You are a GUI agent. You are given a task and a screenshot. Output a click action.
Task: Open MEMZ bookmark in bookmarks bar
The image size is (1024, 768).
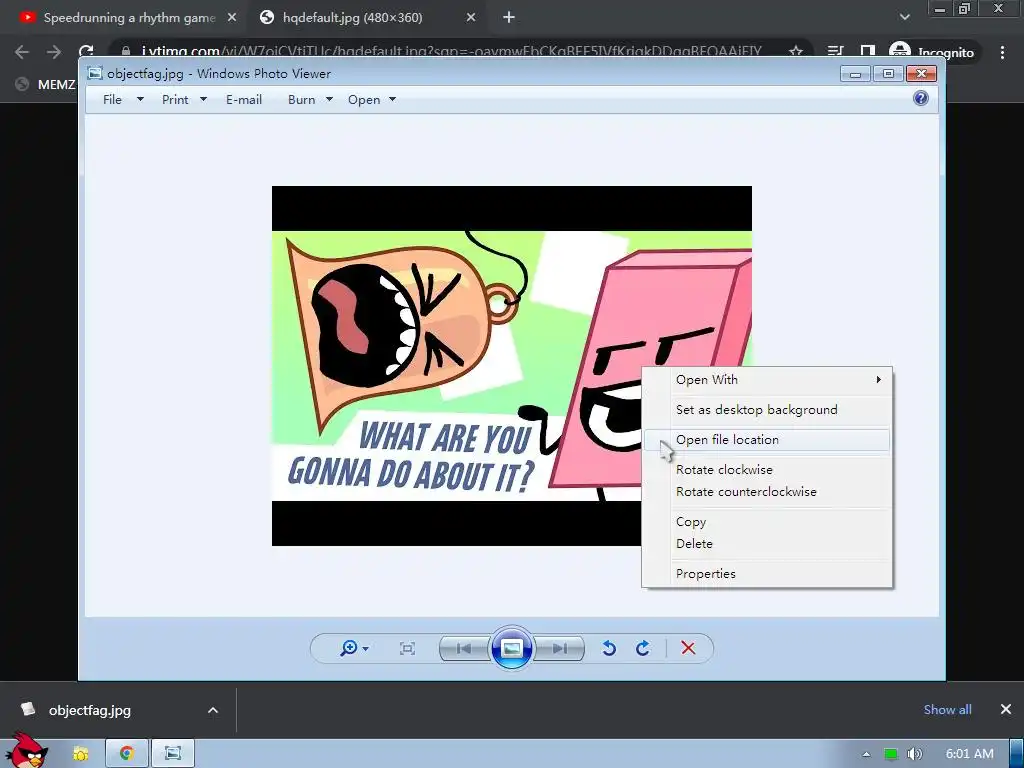46,84
